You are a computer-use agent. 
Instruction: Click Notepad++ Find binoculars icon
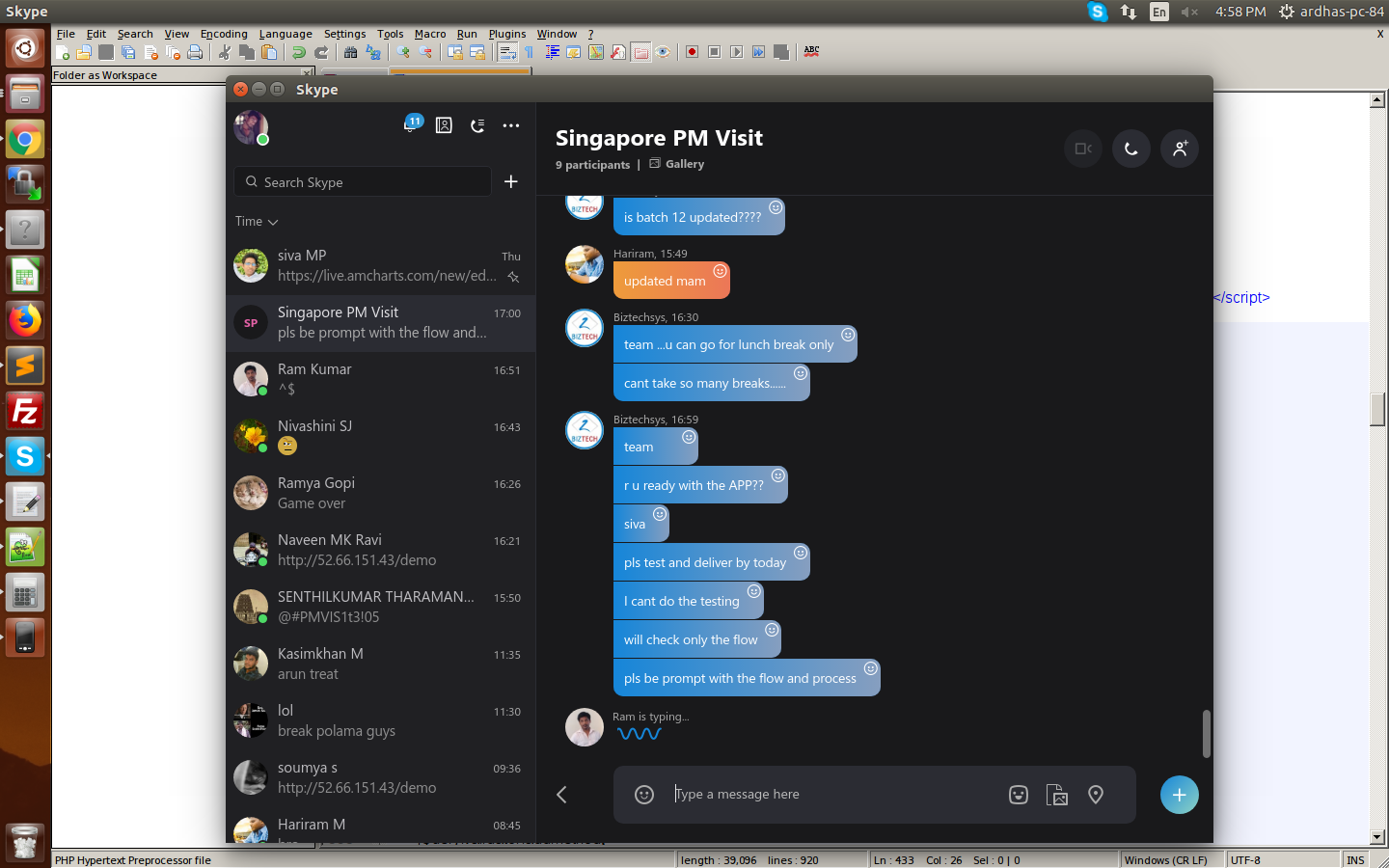tap(351, 52)
